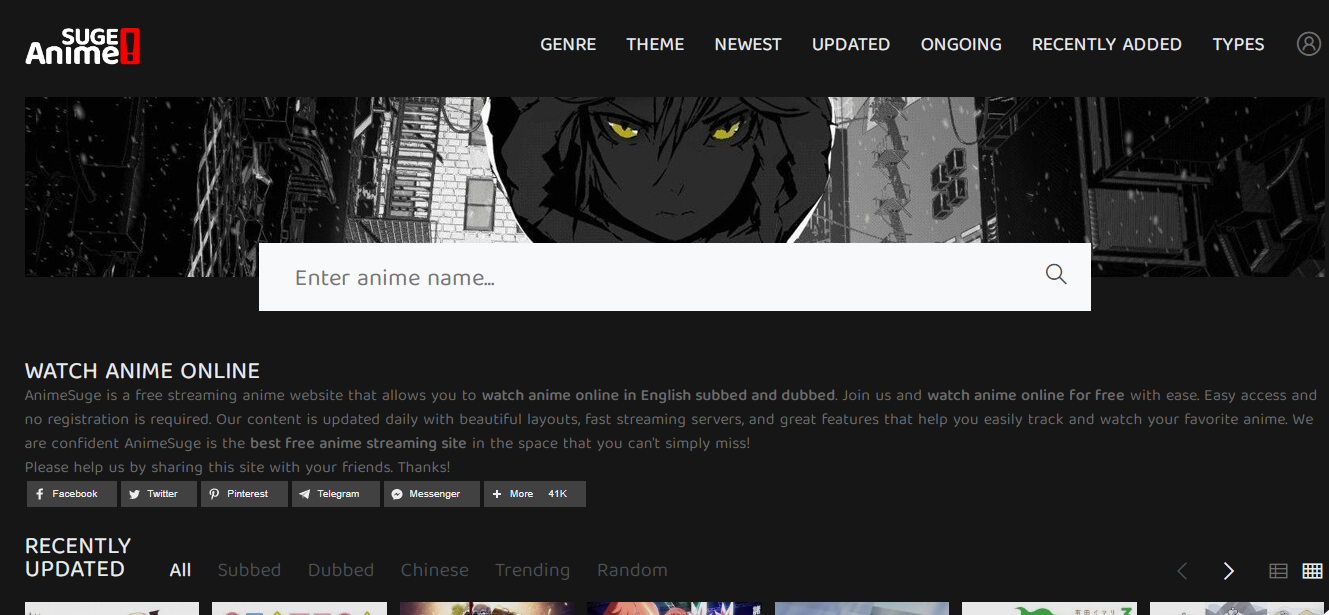The width and height of the screenshot is (1329, 615).
Task: Switch to grid view layout
Action: [1312, 571]
